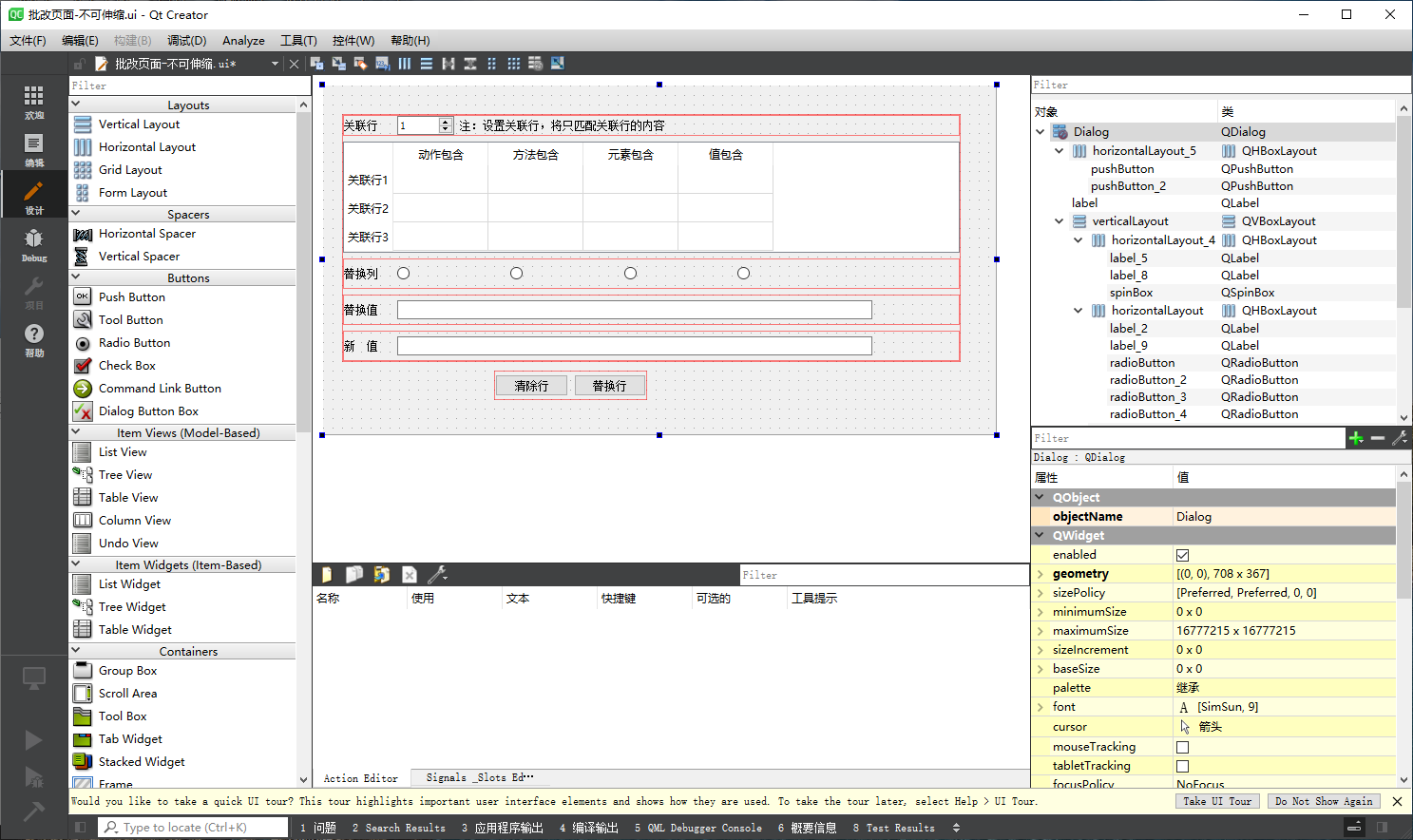Click Break Layout toolbar icon
Screen dimensions: 1413x840
pos(536,64)
